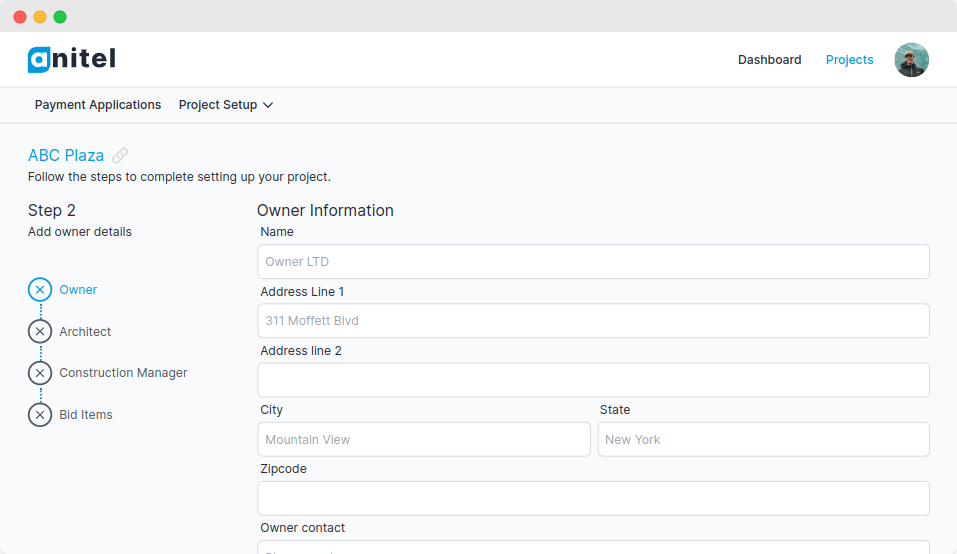
Task: Focus the City input field
Action: [424, 439]
